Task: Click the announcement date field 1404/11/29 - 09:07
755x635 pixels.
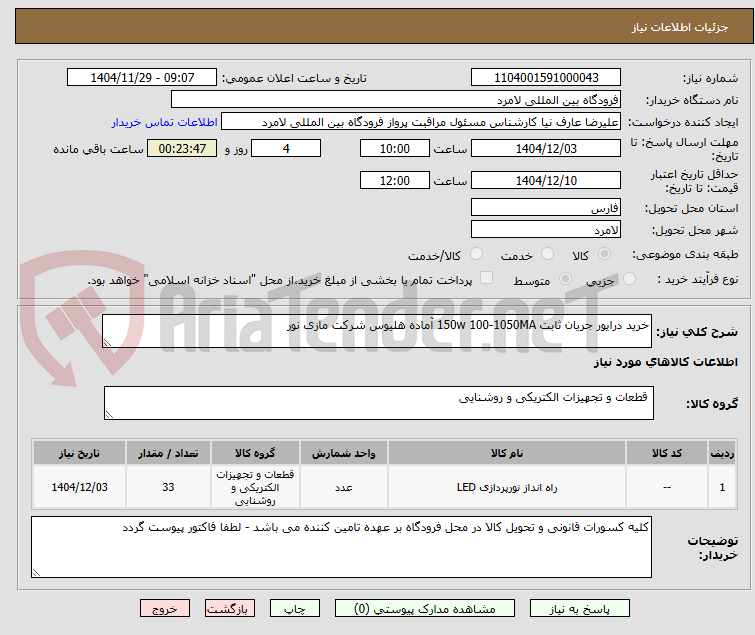Action: tap(142, 78)
